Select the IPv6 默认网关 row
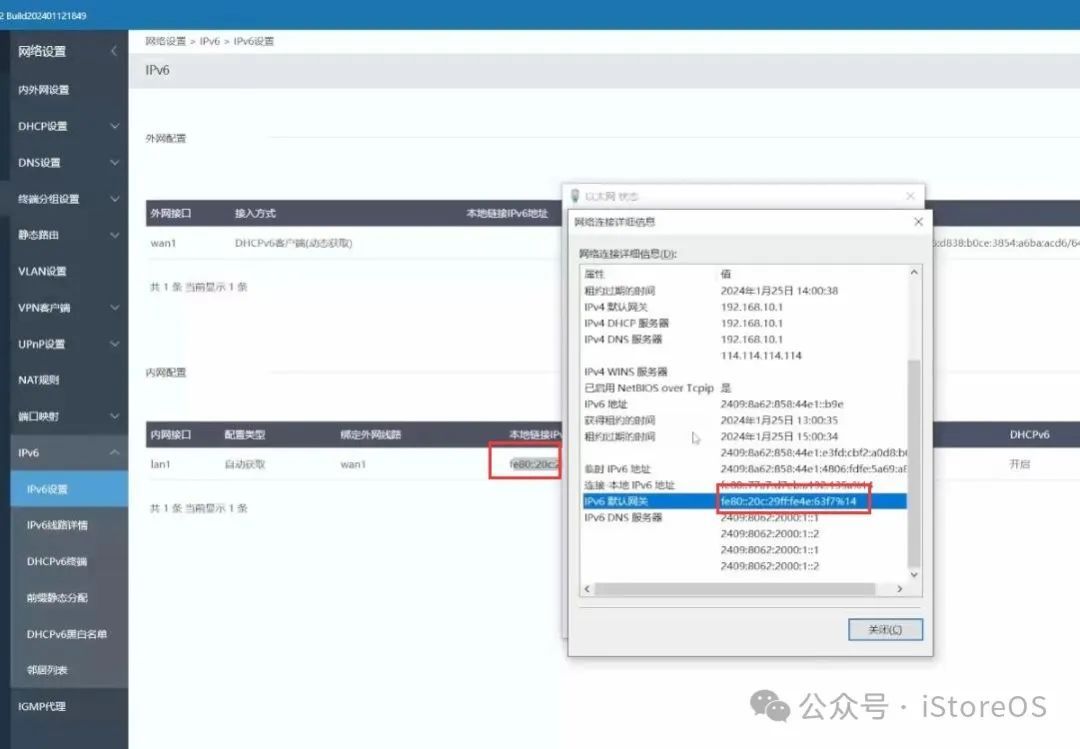This screenshot has width=1080, height=749. click(x=745, y=501)
